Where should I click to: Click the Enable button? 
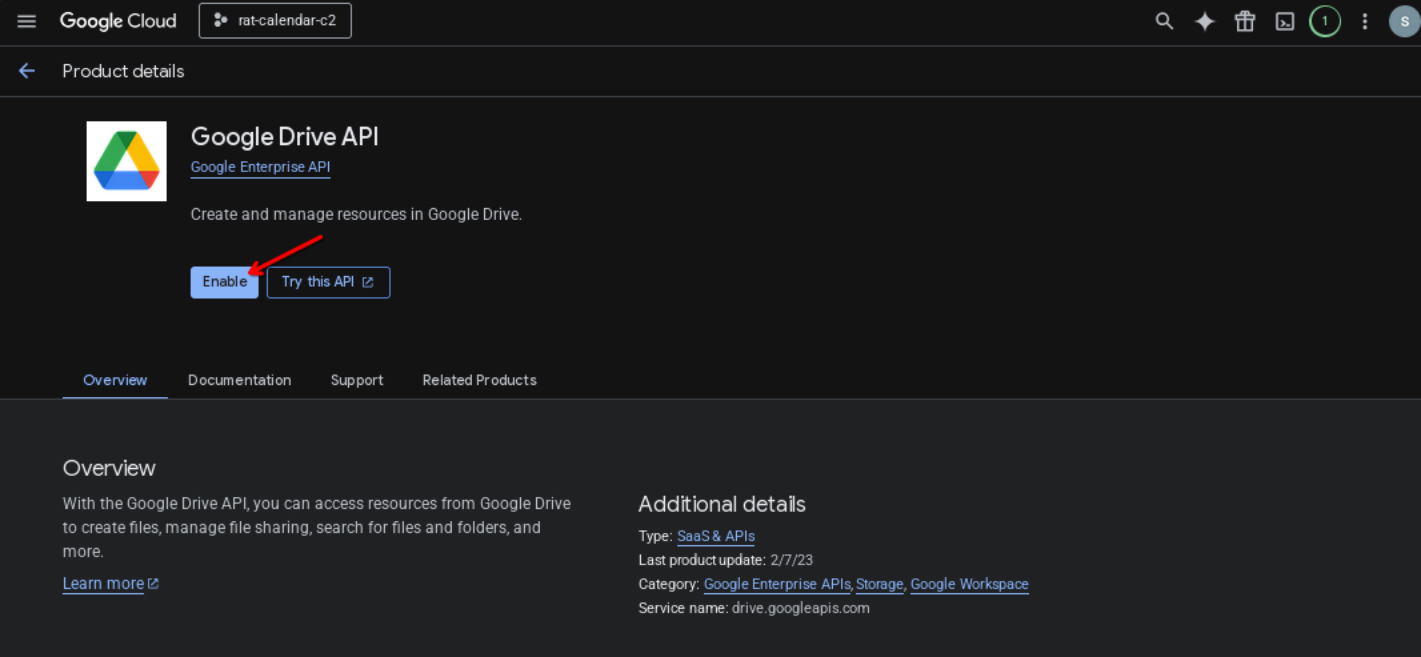click(x=225, y=282)
